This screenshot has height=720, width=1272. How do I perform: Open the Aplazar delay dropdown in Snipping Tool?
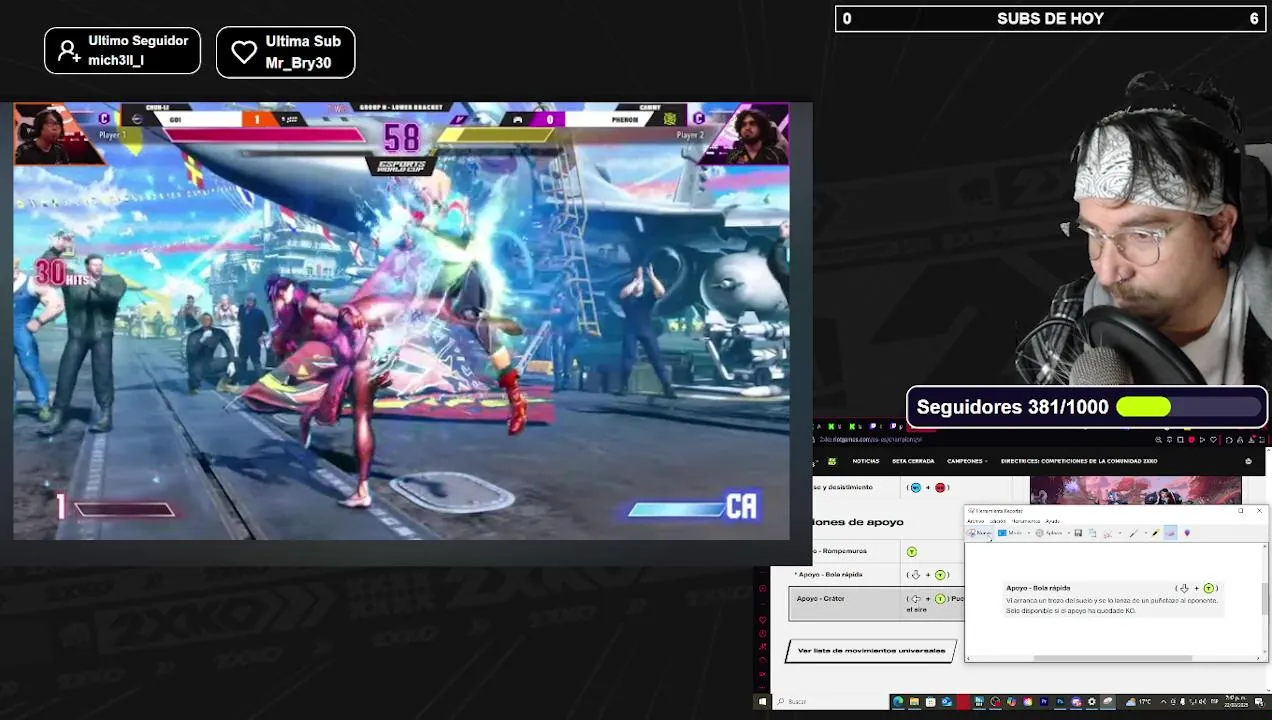(1054, 533)
